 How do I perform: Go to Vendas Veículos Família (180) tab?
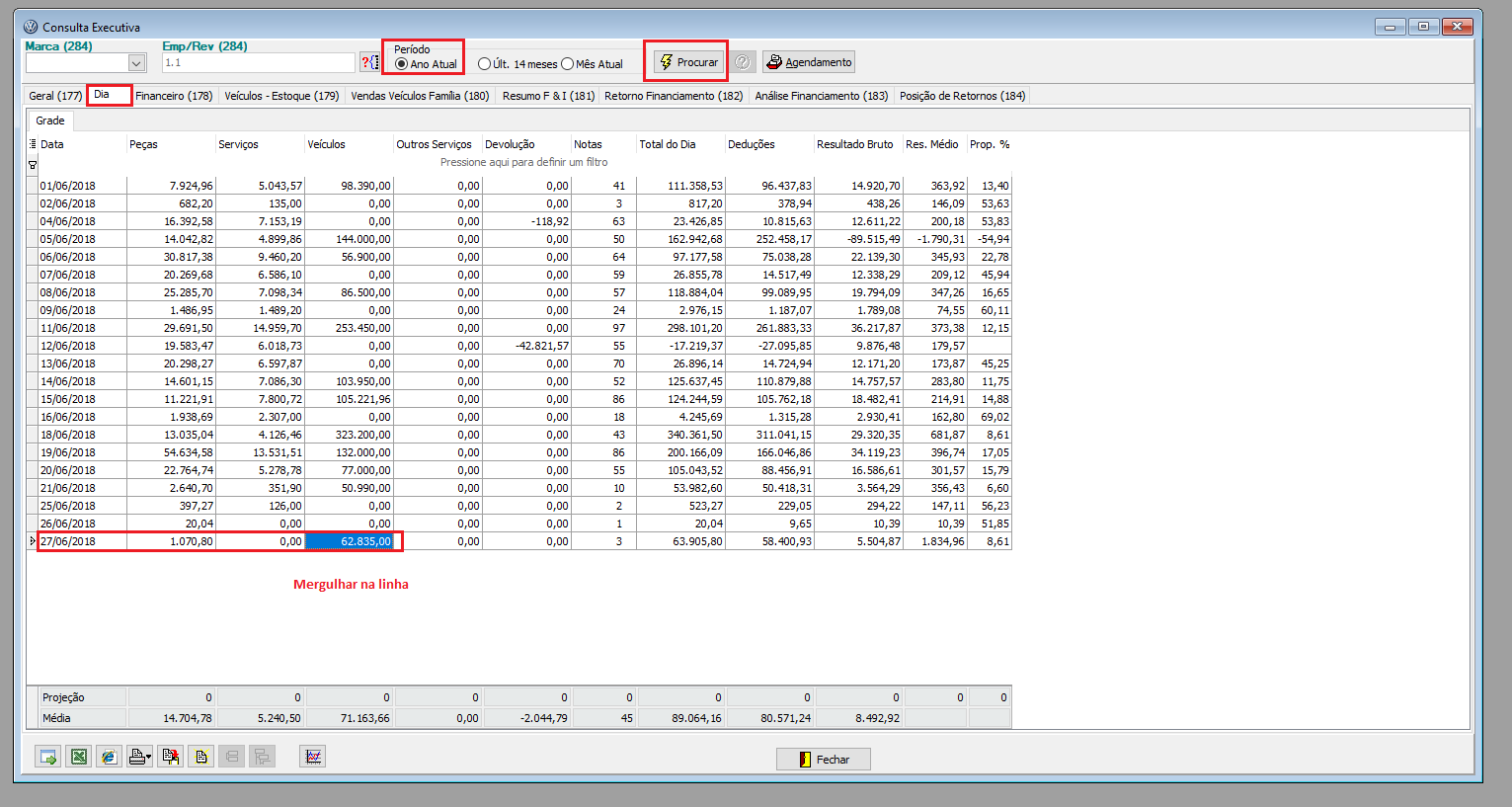coord(420,96)
